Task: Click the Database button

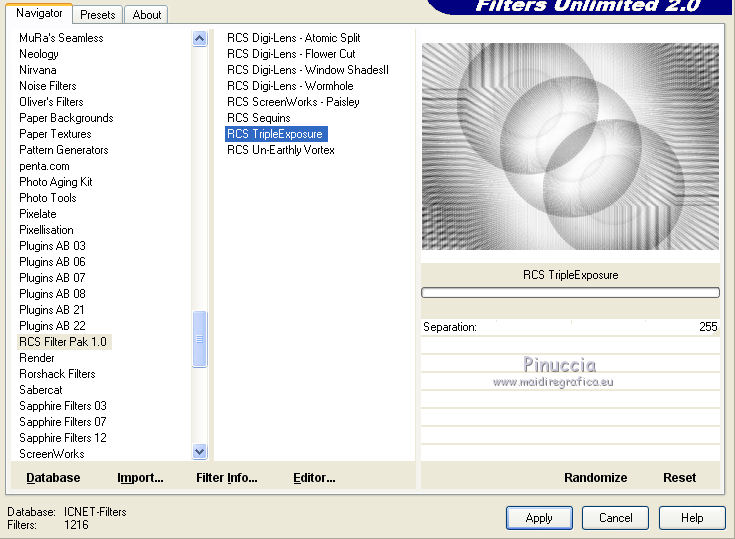Action: point(53,478)
